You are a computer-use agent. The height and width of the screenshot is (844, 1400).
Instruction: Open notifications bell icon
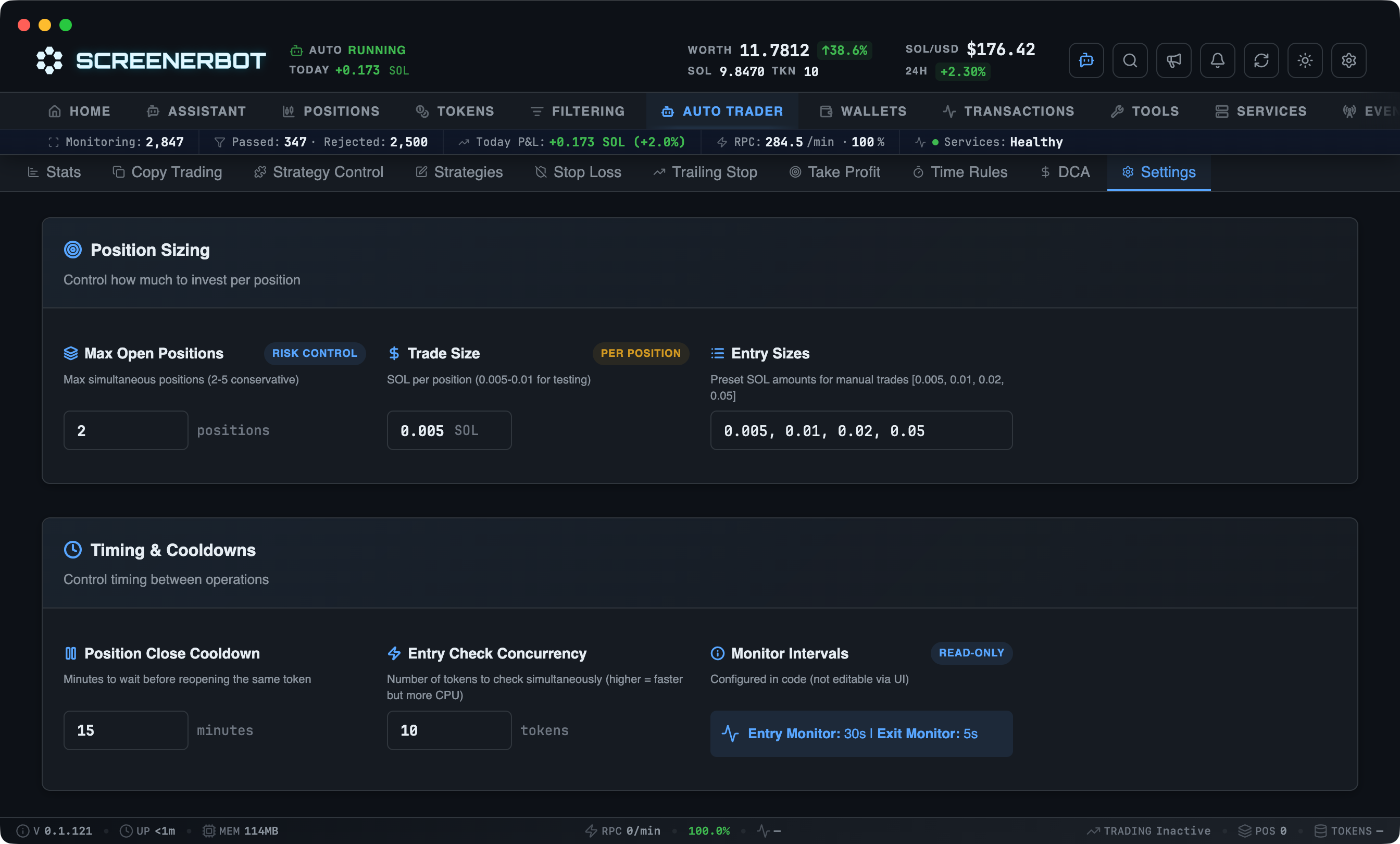click(1217, 60)
